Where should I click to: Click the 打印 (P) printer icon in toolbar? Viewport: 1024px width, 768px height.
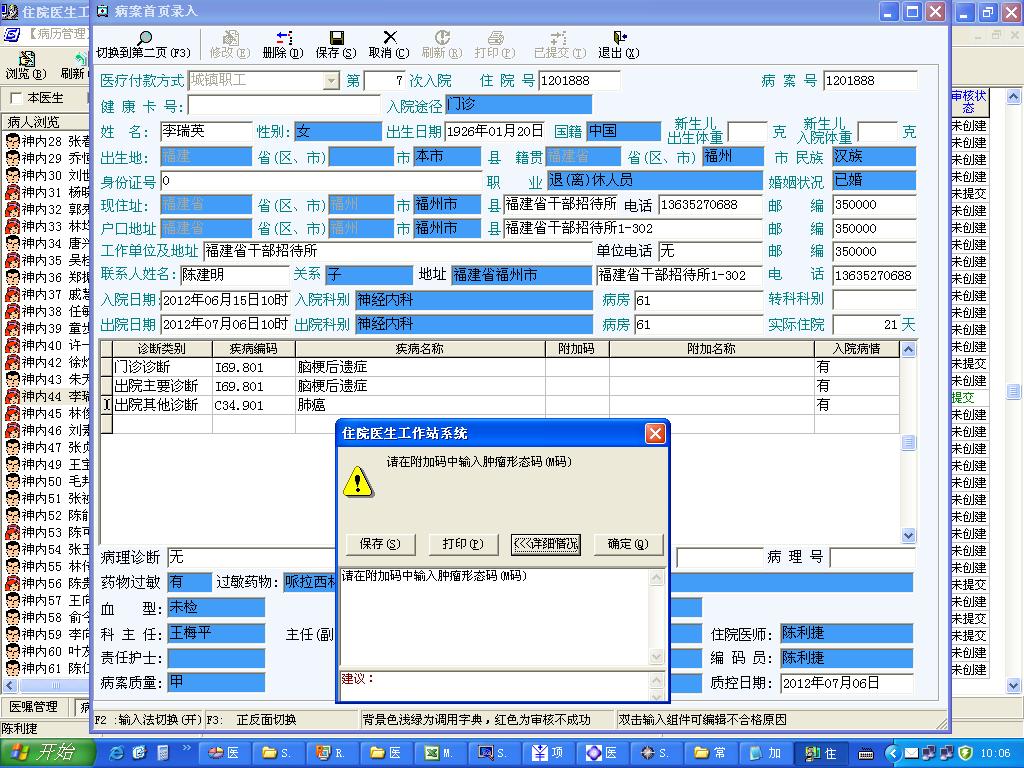coord(496,38)
